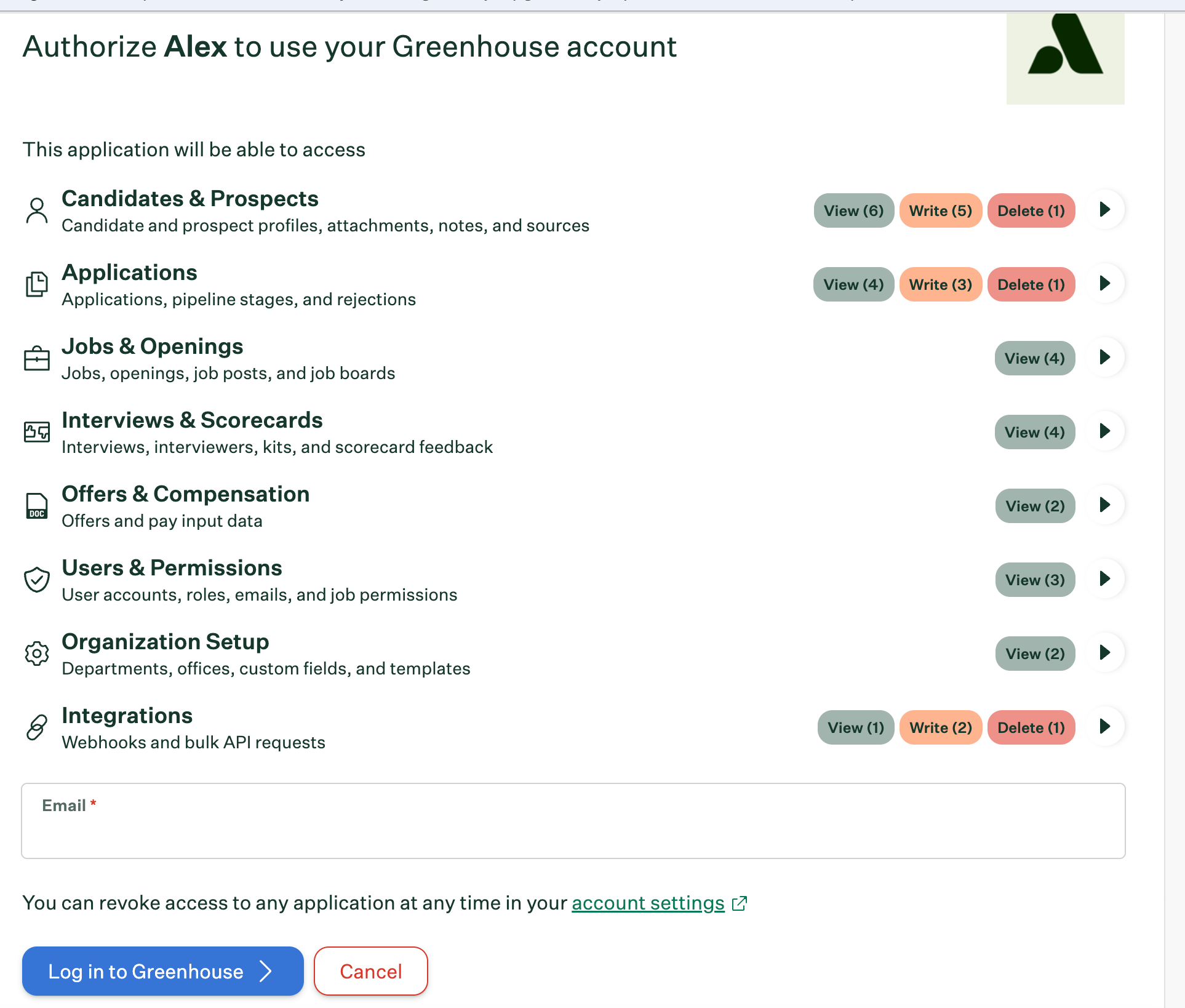1185x1008 pixels.
Task: Click Delete (1) badge for Candidates & Prospects
Action: [x=1031, y=210]
